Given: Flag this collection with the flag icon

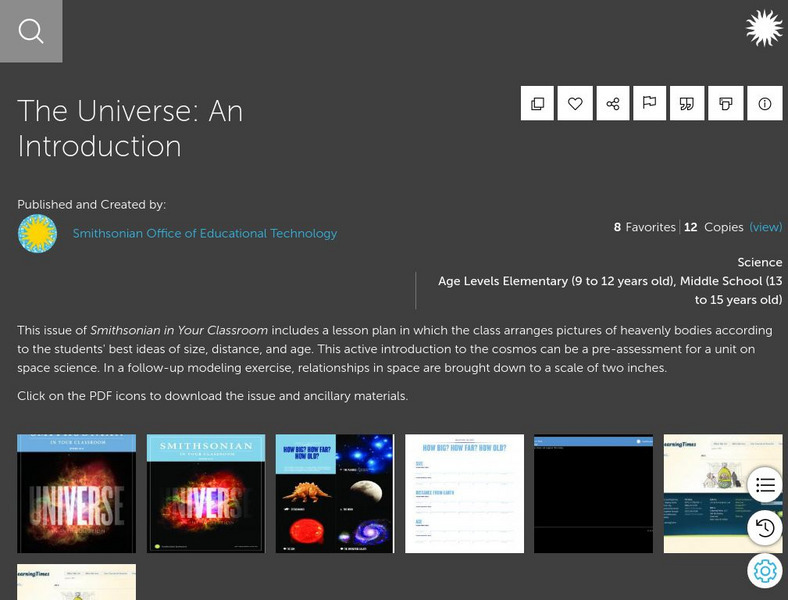Looking at the screenshot, I should coord(649,104).
